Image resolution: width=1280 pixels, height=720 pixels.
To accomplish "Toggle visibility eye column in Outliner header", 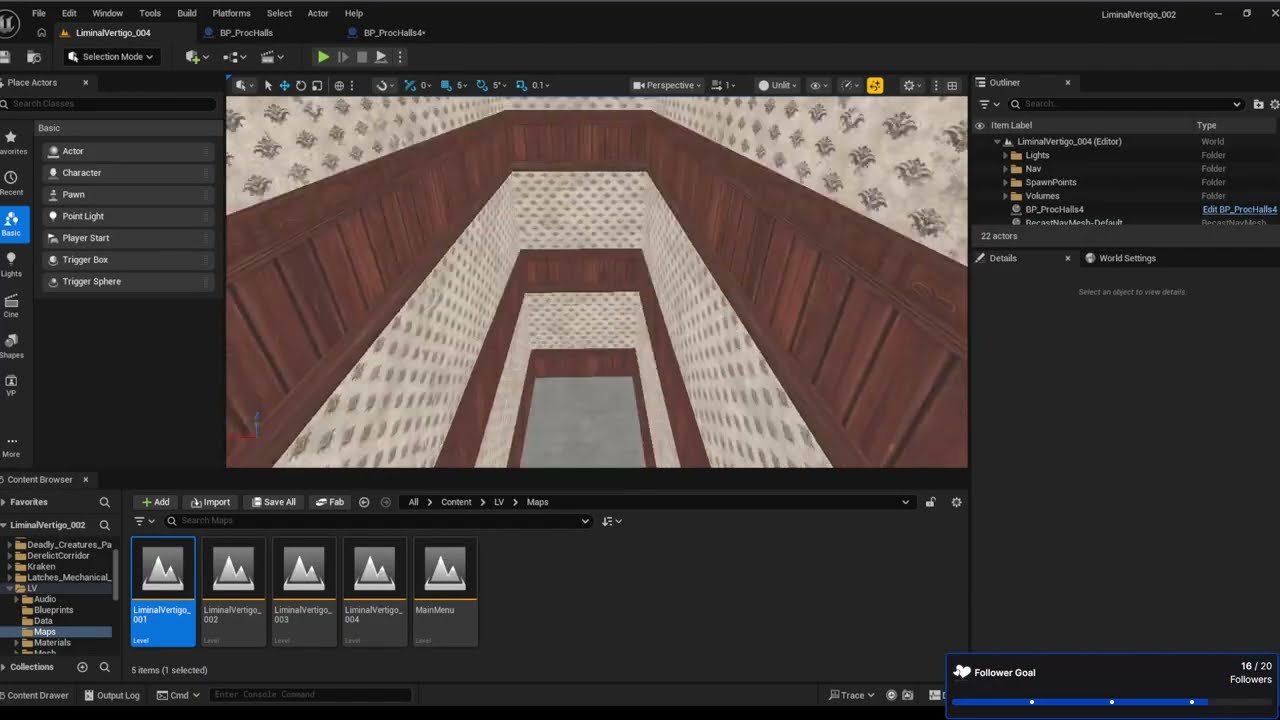I will coord(980,126).
